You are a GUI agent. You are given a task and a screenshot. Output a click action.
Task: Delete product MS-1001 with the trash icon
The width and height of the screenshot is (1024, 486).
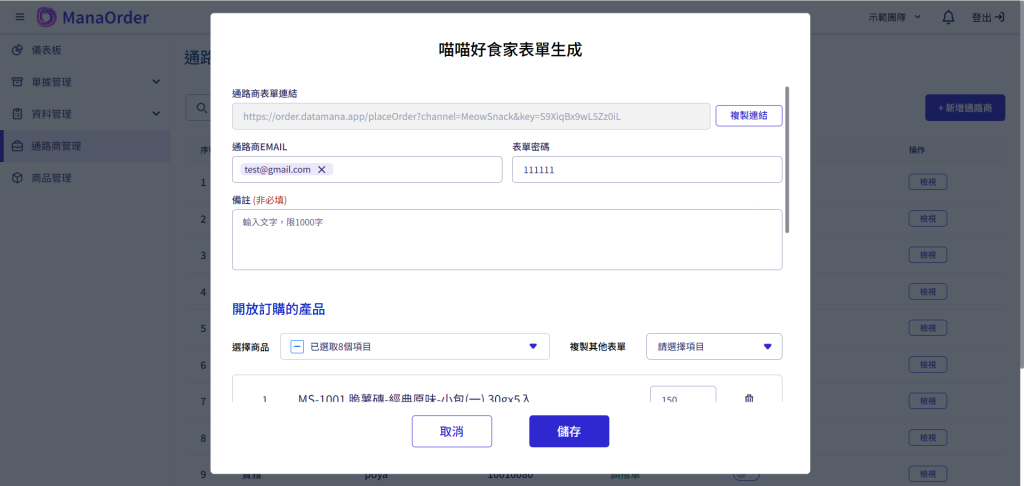(748, 399)
